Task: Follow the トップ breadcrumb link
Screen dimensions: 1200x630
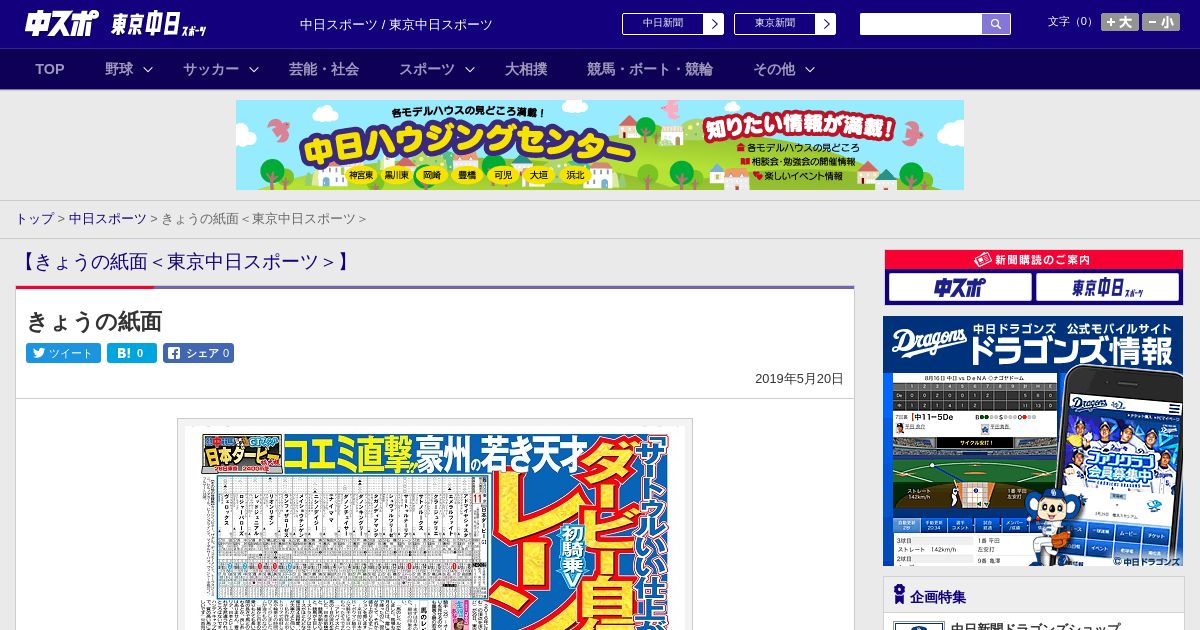Action: [x=34, y=219]
